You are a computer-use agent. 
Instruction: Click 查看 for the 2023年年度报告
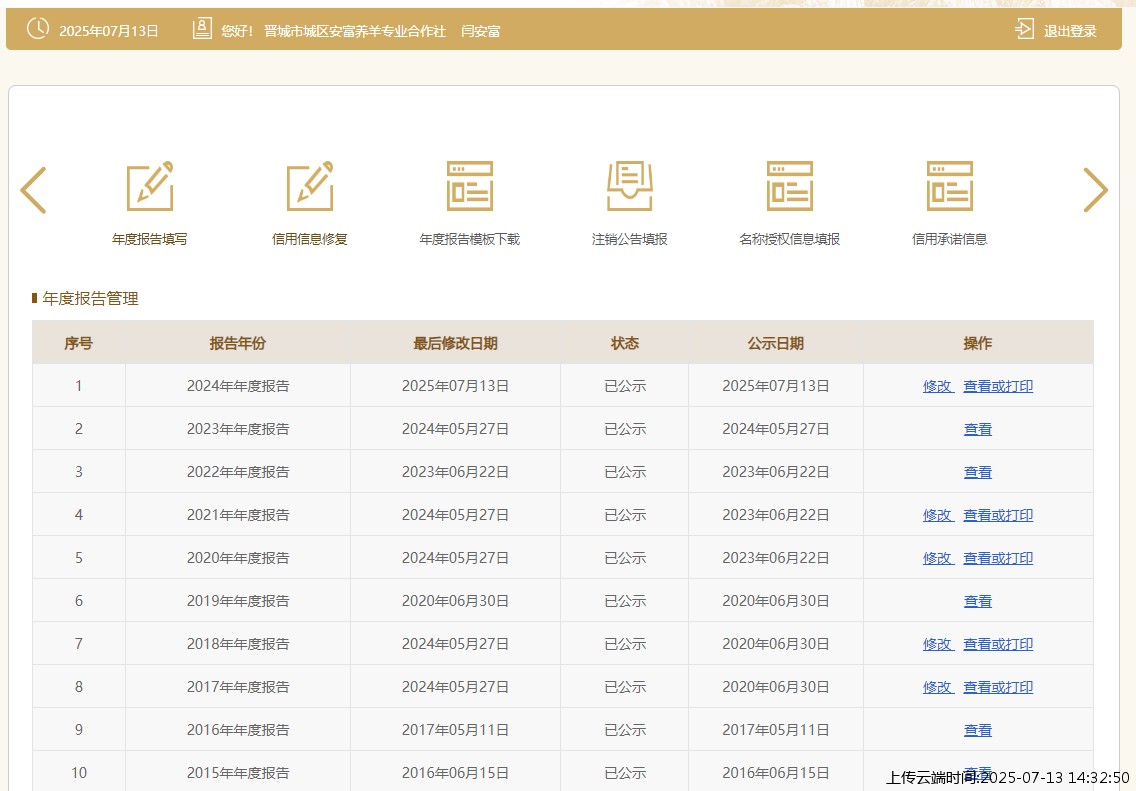pyautogui.click(x=977, y=429)
